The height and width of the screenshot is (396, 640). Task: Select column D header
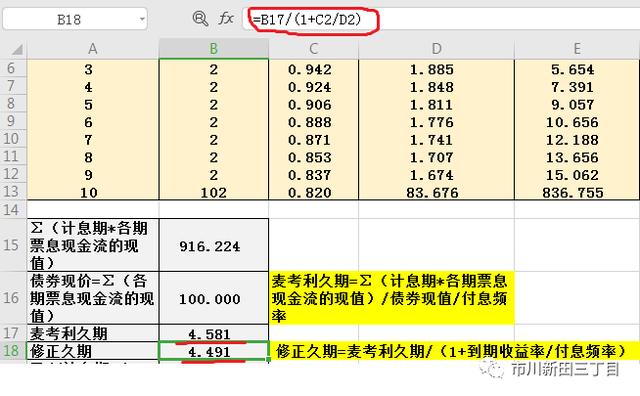point(436,49)
